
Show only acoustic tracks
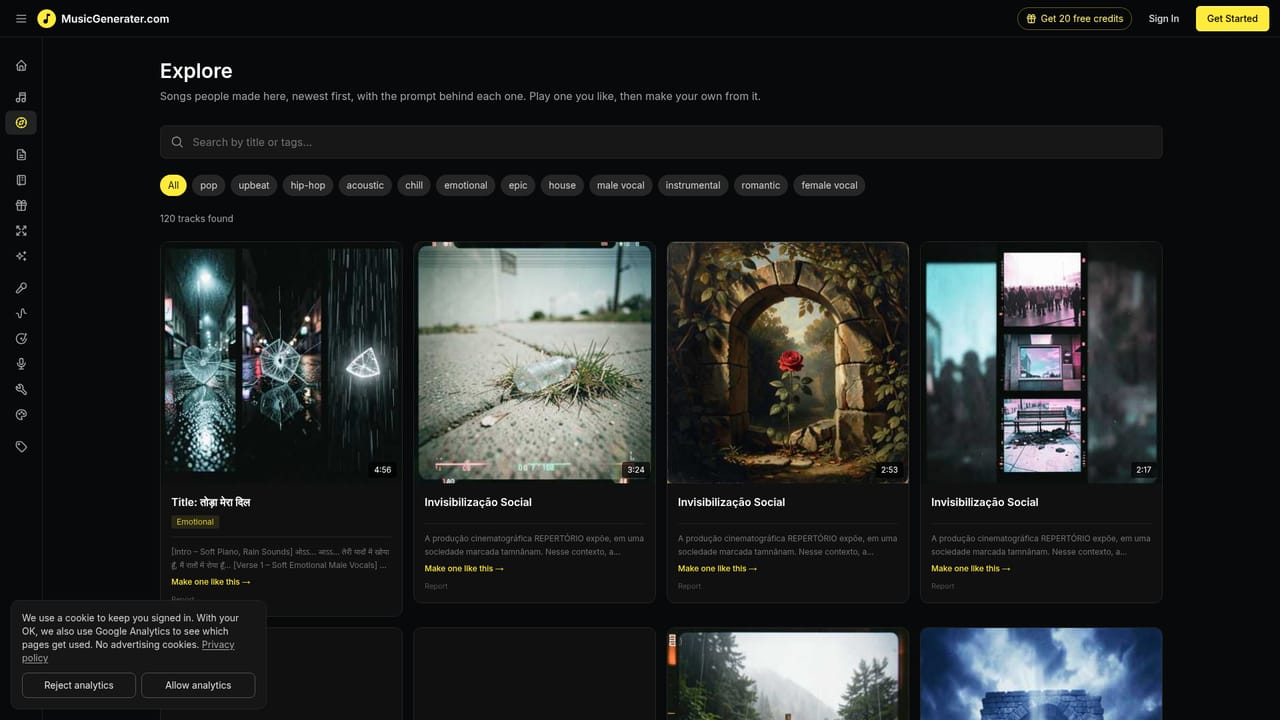pos(365,185)
